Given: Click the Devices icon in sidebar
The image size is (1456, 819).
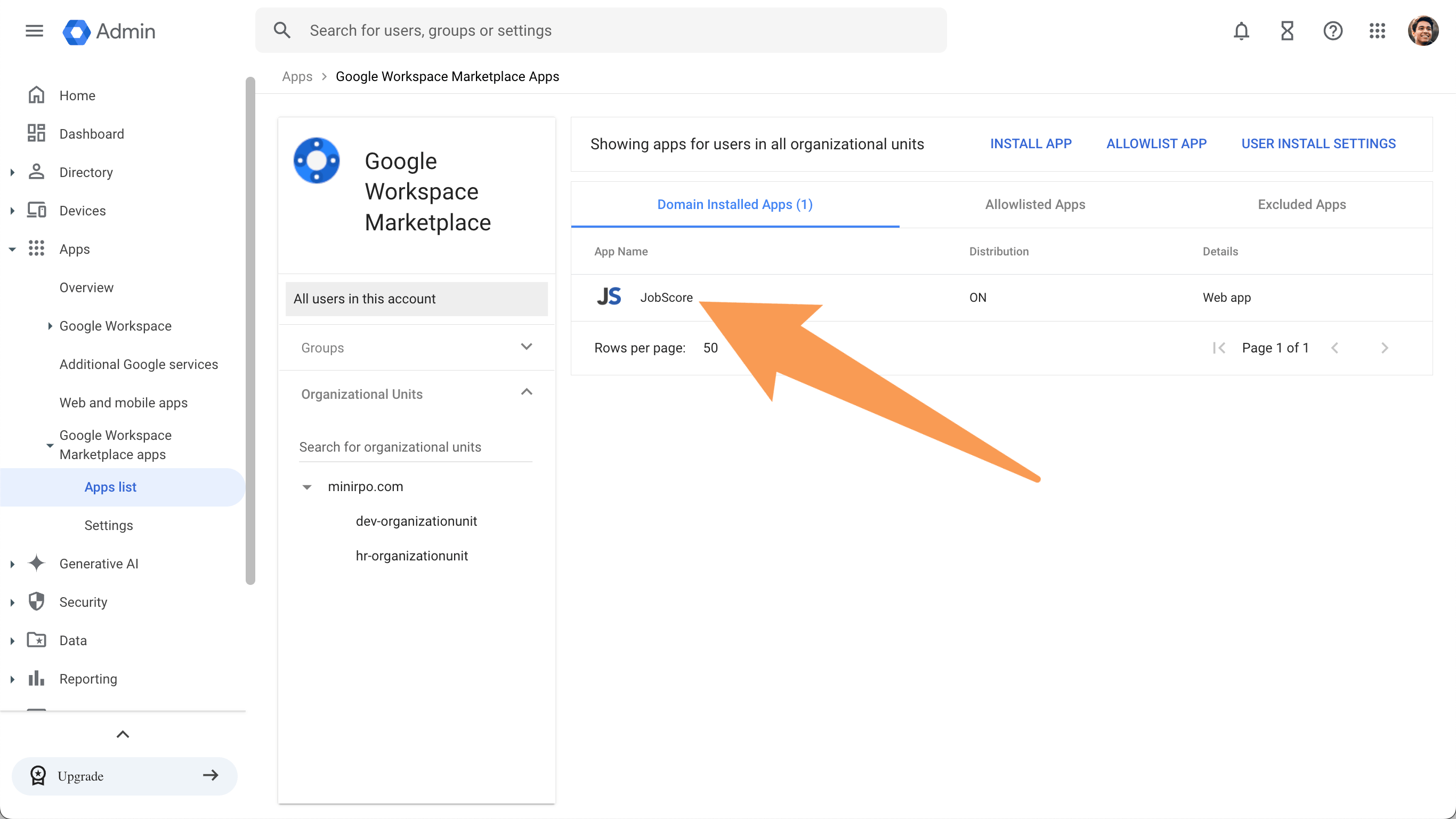Looking at the screenshot, I should pyautogui.click(x=37, y=211).
